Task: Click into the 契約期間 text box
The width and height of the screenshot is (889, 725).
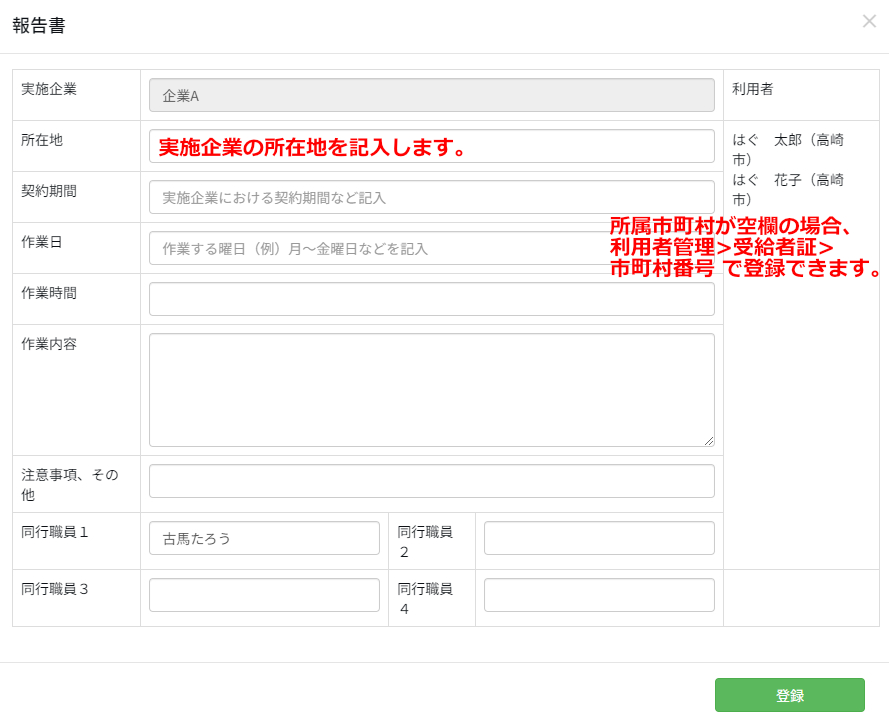Action: [x=431, y=197]
